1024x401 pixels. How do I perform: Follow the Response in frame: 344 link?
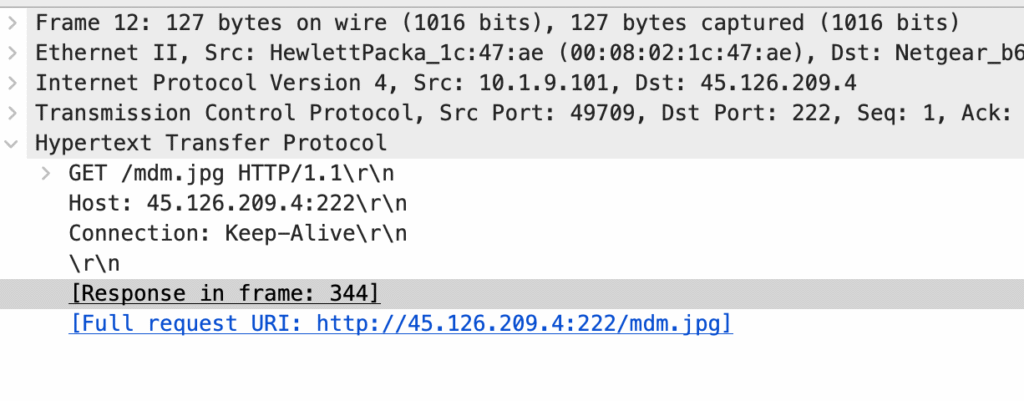tap(224, 293)
